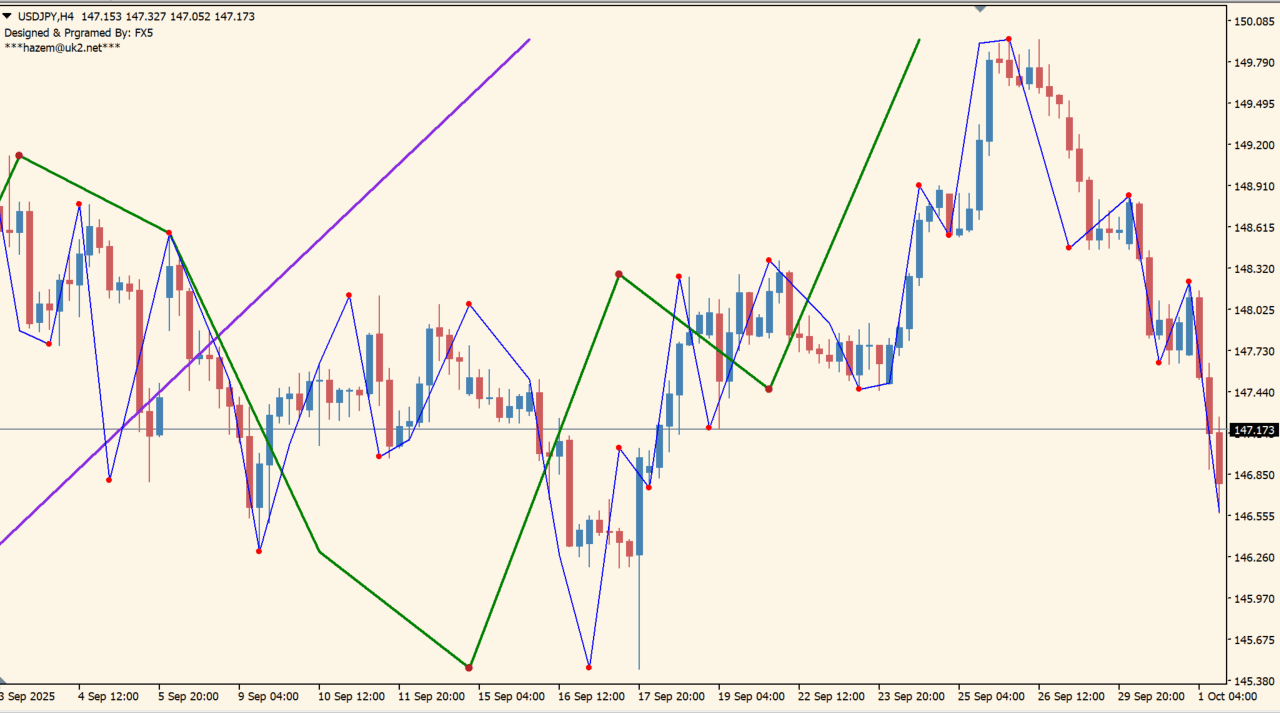Screen dimensions: 1280x713
Task: Click the hazem@uk2.net indicator label
Action: coord(62,47)
